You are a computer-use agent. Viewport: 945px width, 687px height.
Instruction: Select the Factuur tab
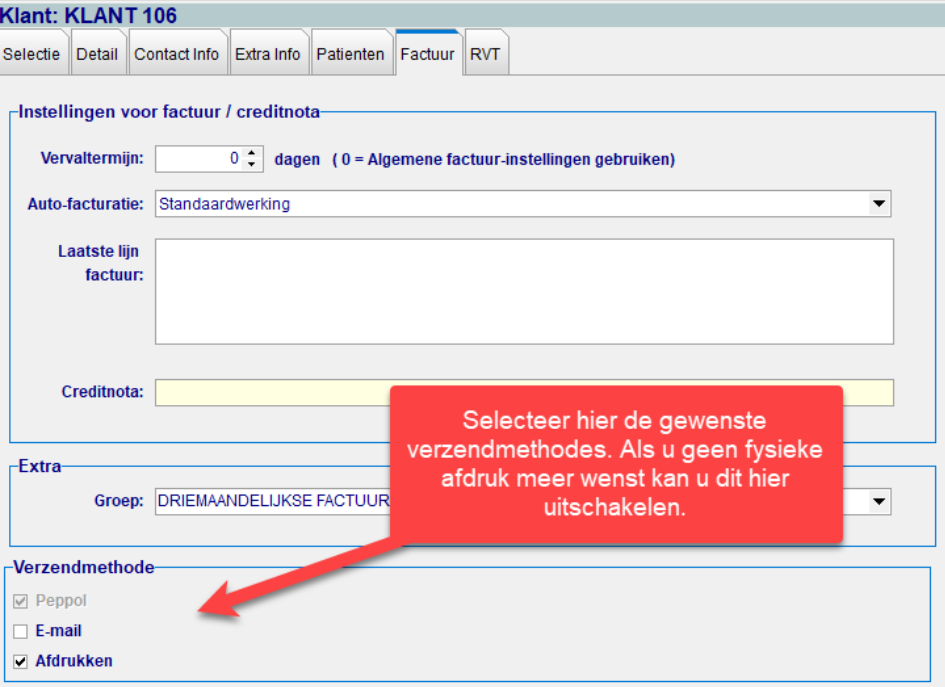tap(427, 55)
